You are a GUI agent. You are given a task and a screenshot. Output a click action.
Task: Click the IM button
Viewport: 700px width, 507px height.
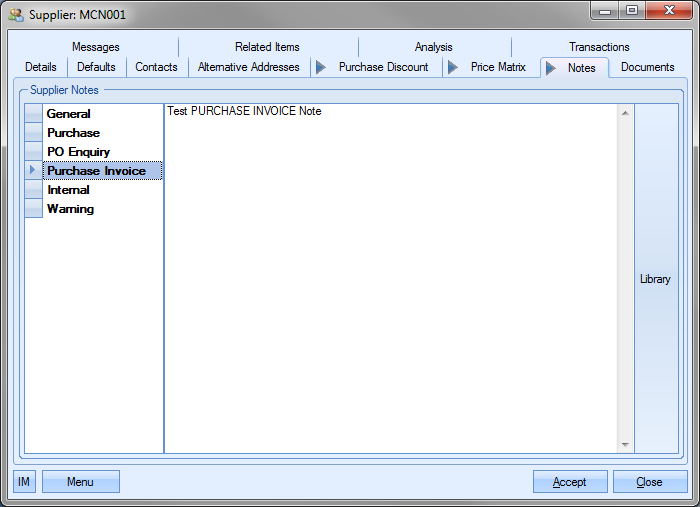click(x=24, y=482)
